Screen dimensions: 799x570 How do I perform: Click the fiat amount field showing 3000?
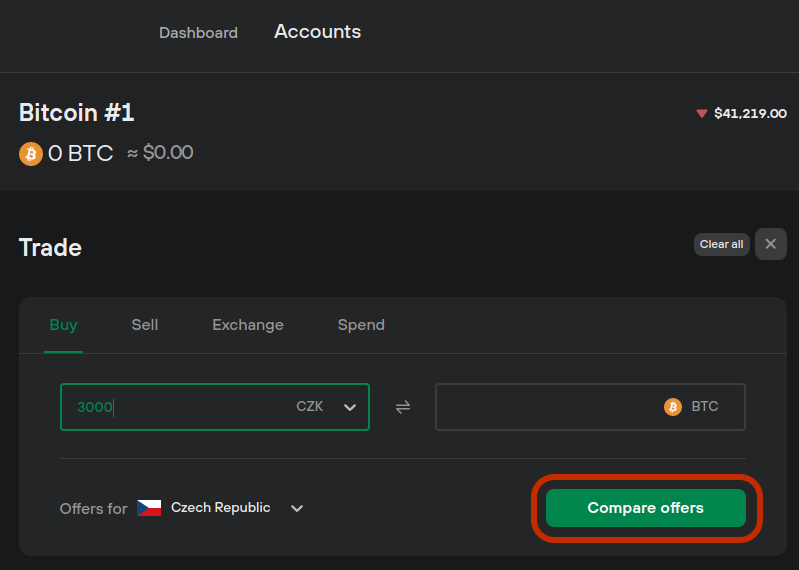click(215, 407)
